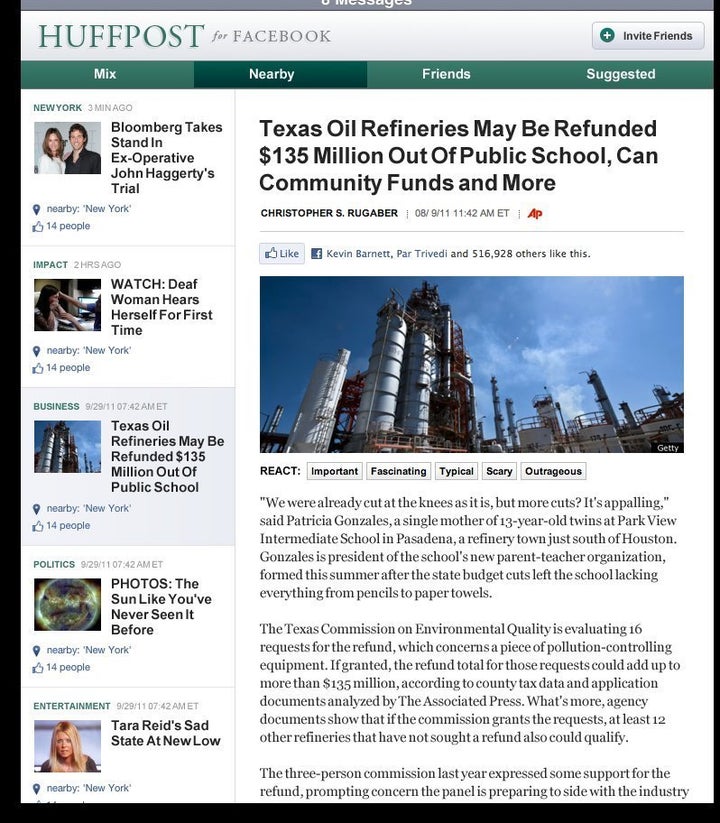The image size is (720, 823).
Task: Click the Getty image credit
Action: click(x=668, y=448)
